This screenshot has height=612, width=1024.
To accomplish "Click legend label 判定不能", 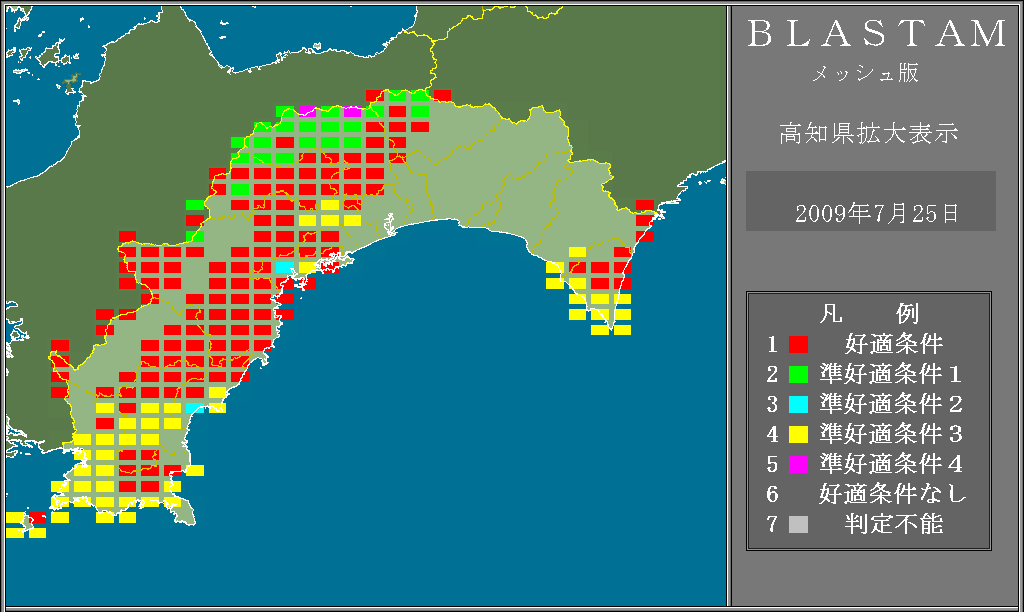I will 893,524.
